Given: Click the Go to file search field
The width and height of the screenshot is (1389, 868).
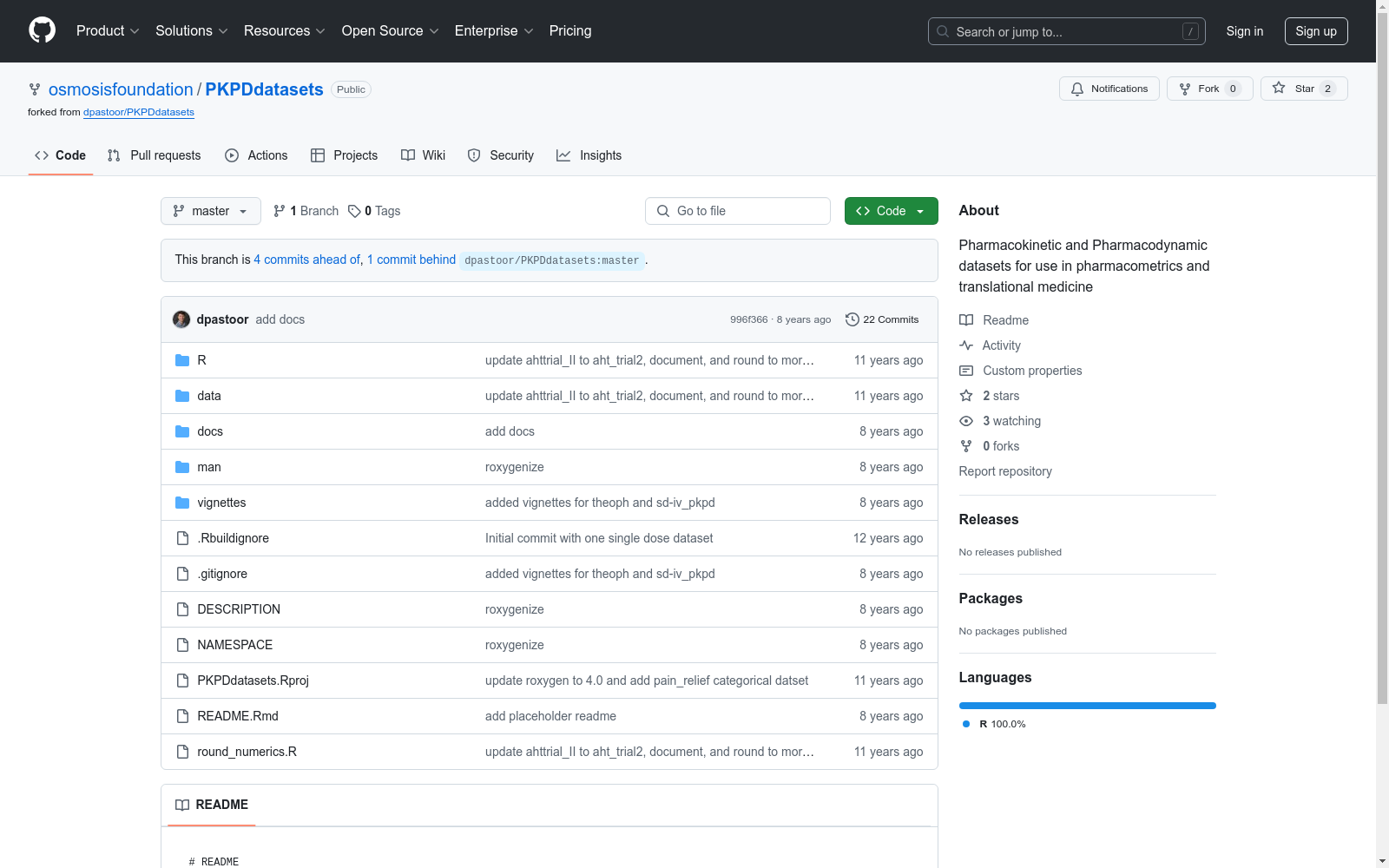Looking at the screenshot, I should [738, 211].
